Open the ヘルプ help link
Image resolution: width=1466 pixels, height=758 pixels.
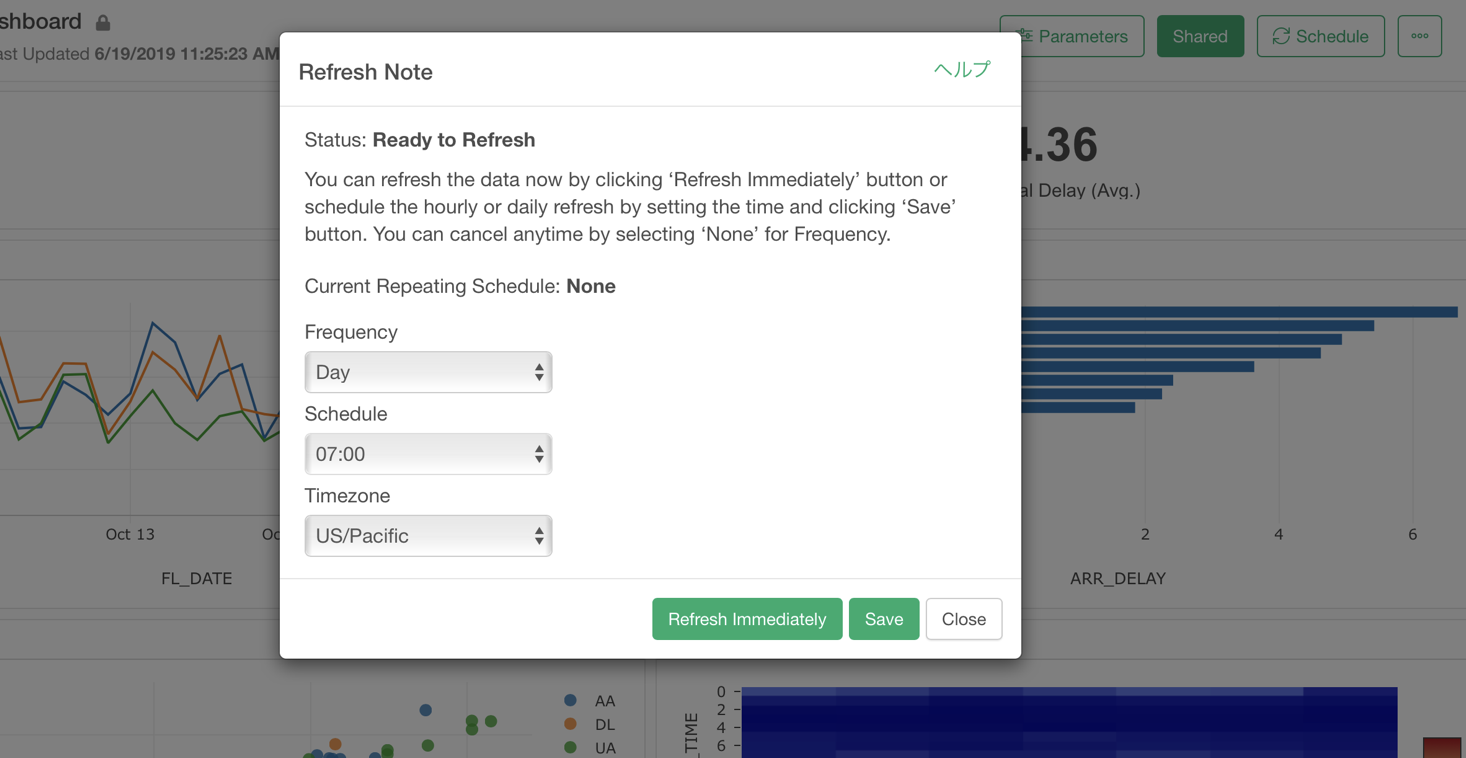(961, 70)
